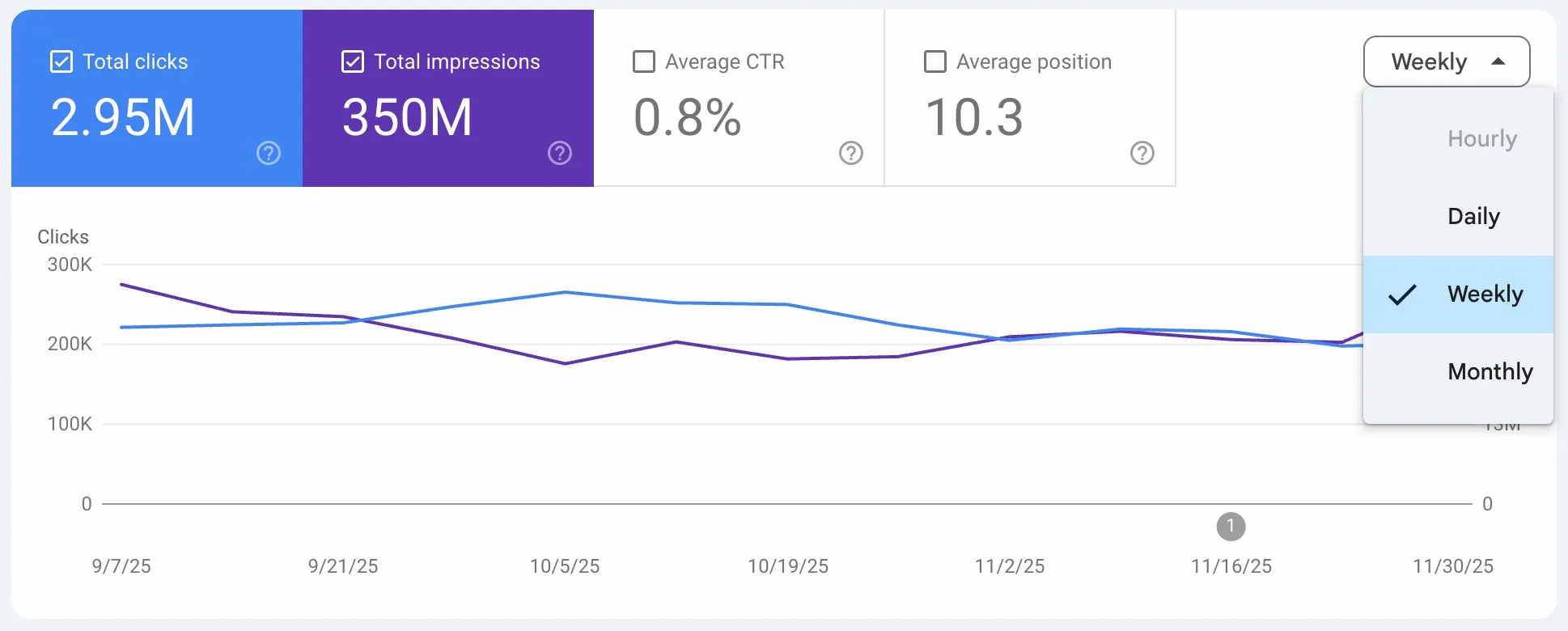Uncheck the Total clicks metric
This screenshot has width=1568, height=631.
[x=61, y=61]
